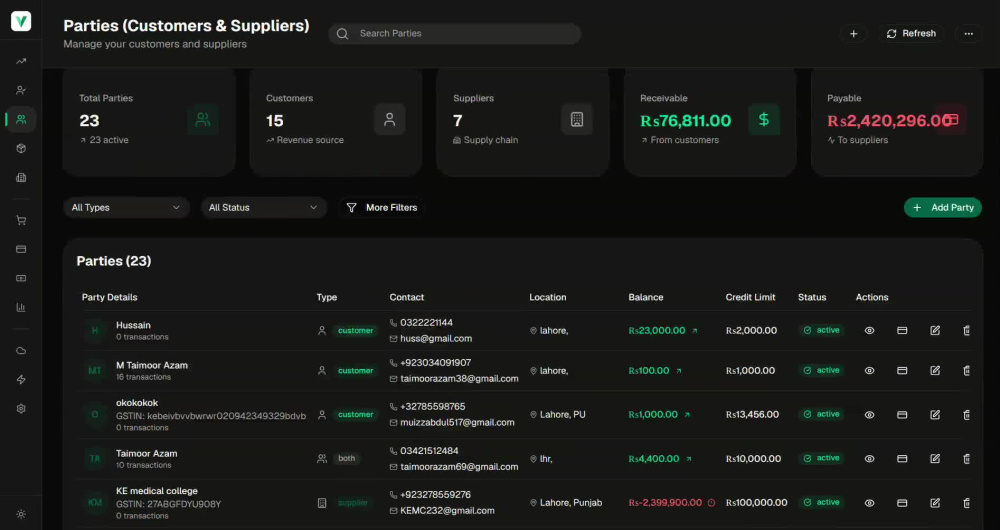View details of M Taimoor Azam
The height and width of the screenshot is (530, 1000).
pyautogui.click(x=869, y=371)
